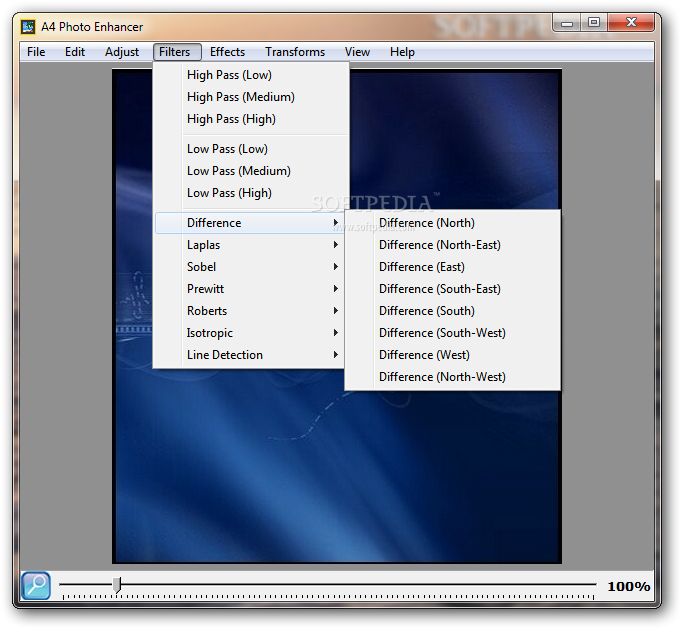Open the File menu
This screenshot has height=629, width=682.
(x=36, y=52)
